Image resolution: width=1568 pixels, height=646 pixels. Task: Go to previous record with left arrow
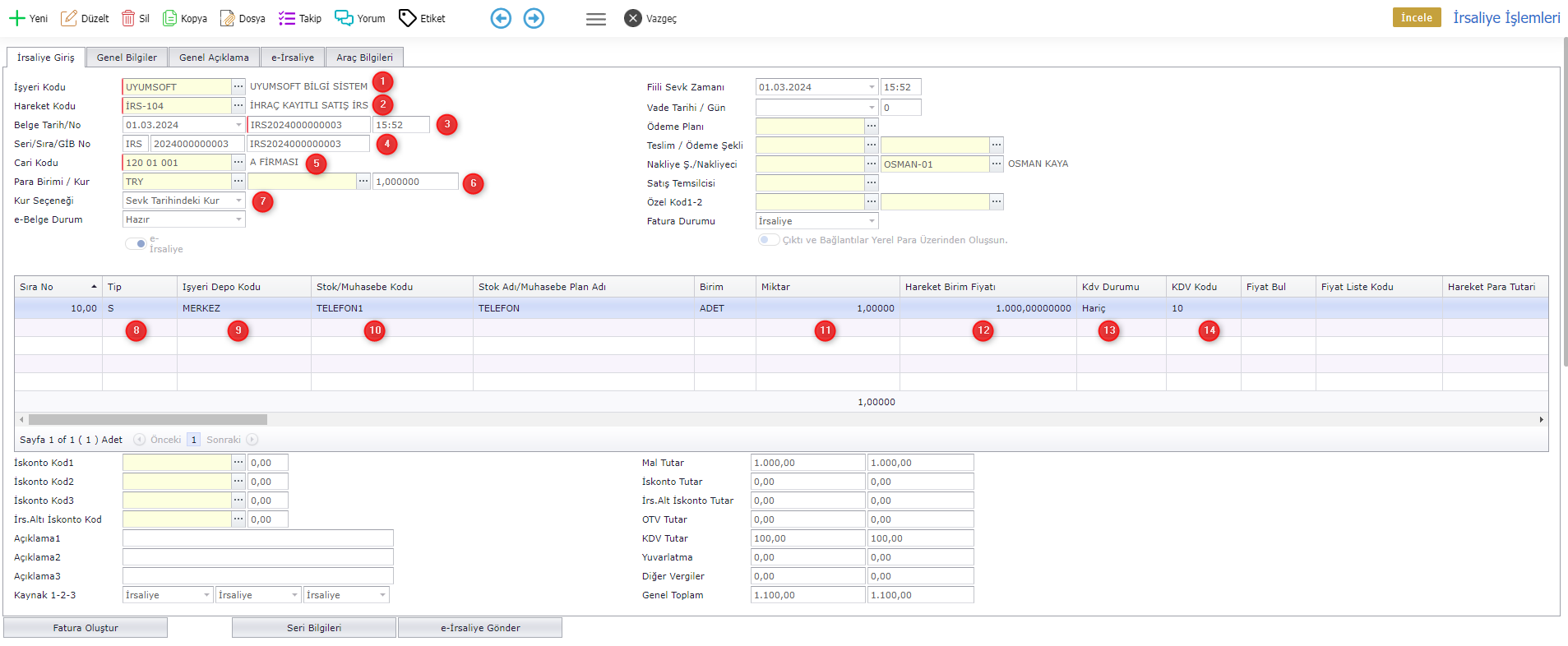click(x=501, y=18)
